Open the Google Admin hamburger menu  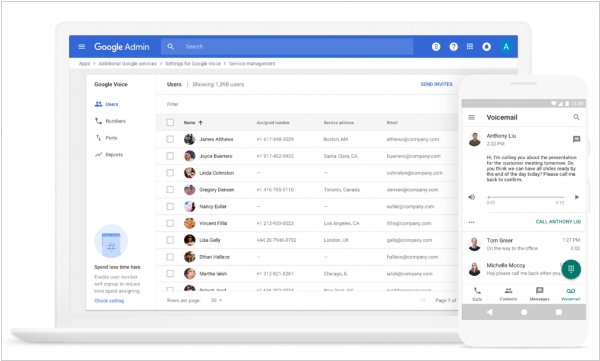click(82, 47)
